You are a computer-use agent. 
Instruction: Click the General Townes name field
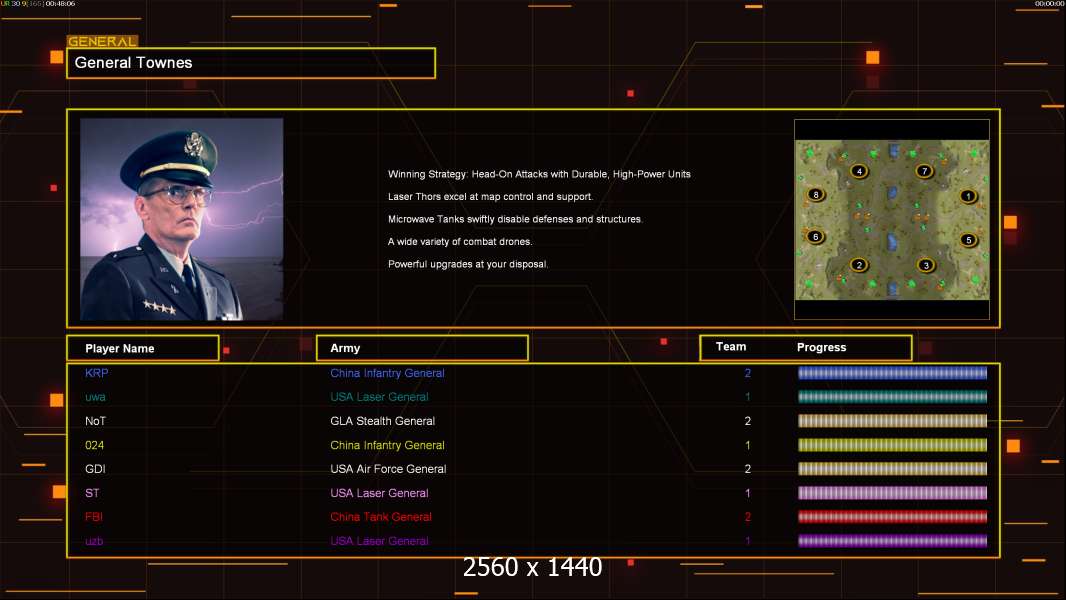point(251,63)
